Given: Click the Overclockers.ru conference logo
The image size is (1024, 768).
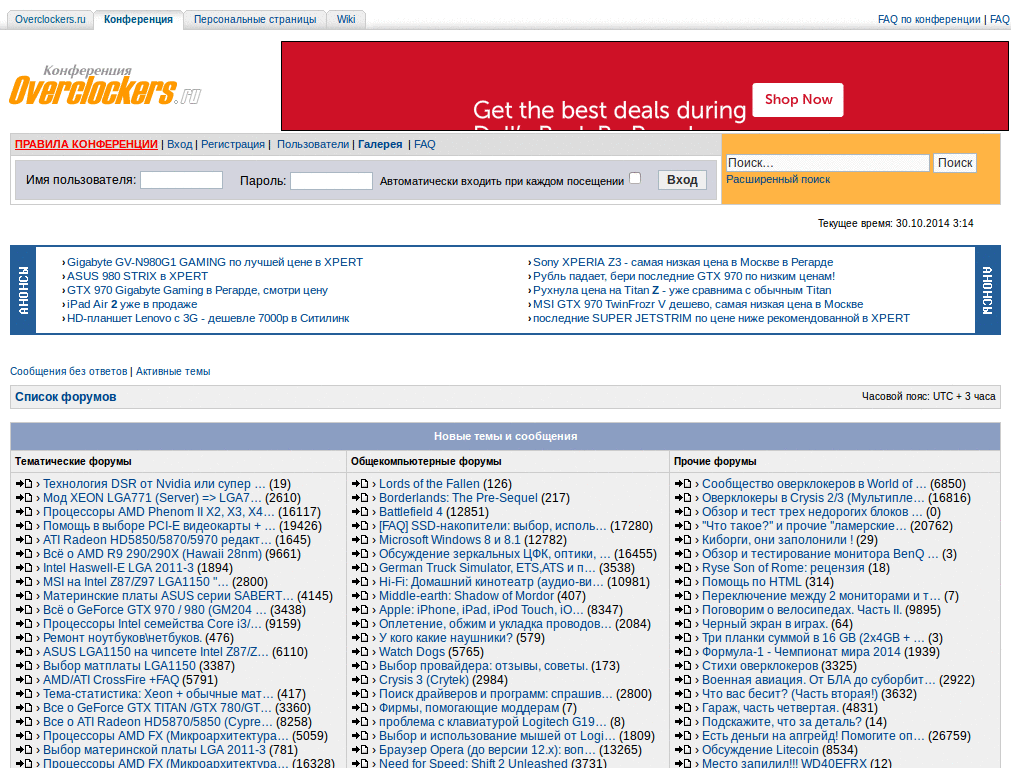Looking at the screenshot, I should pos(104,86).
